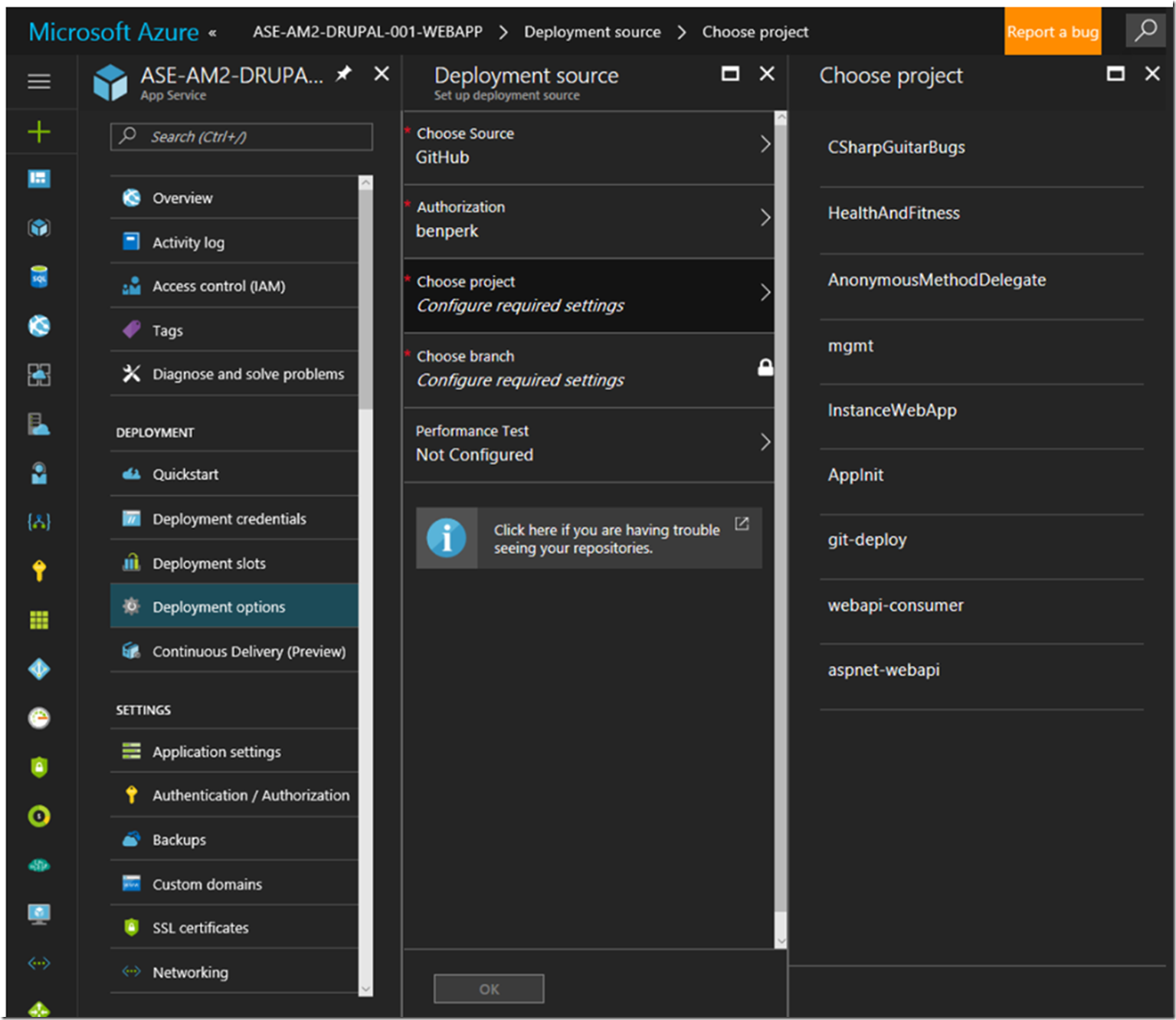
Task: Open the hamburger menu in left sidebar
Action: (39, 81)
